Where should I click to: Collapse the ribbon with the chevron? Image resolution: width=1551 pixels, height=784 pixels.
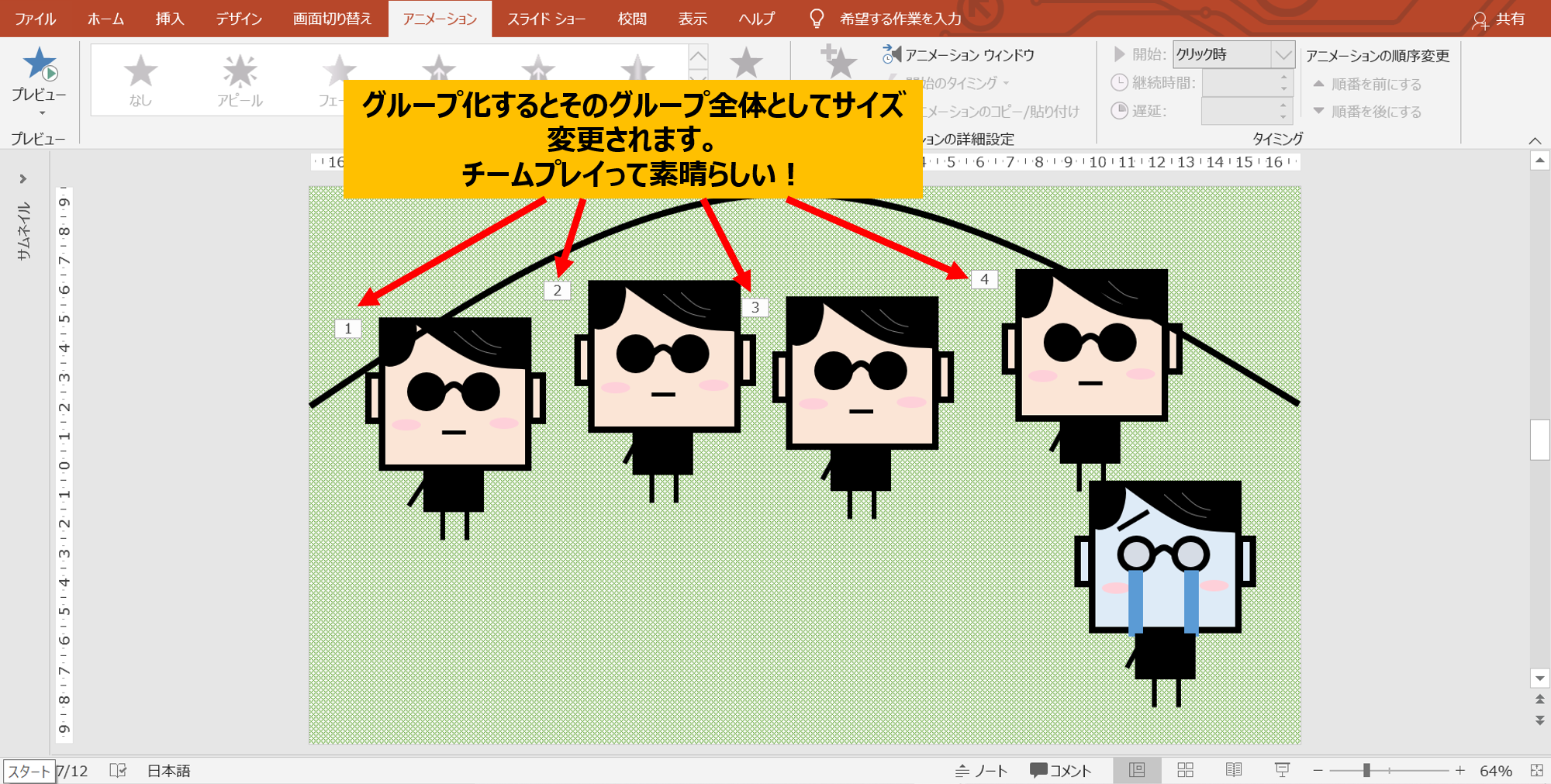click(x=1535, y=140)
